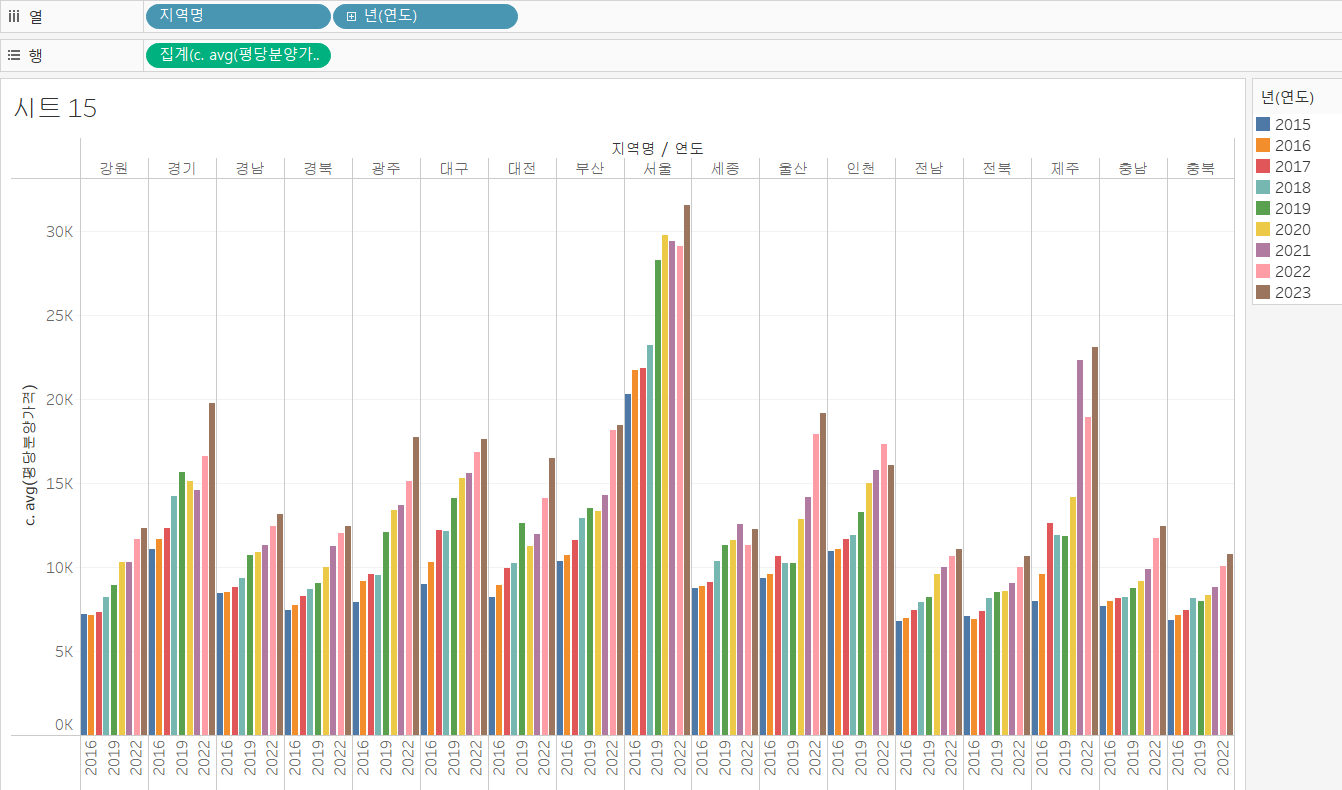Select the 충북 region header
The width and height of the screenshot is (1342, 790).
point(1200,168)
